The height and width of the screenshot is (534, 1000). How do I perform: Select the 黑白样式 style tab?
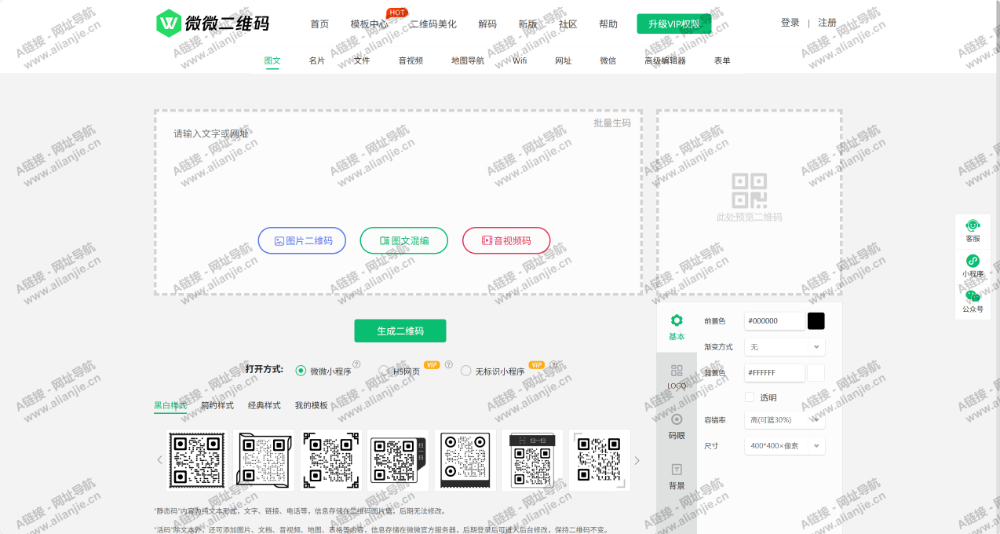coord(170,405)
